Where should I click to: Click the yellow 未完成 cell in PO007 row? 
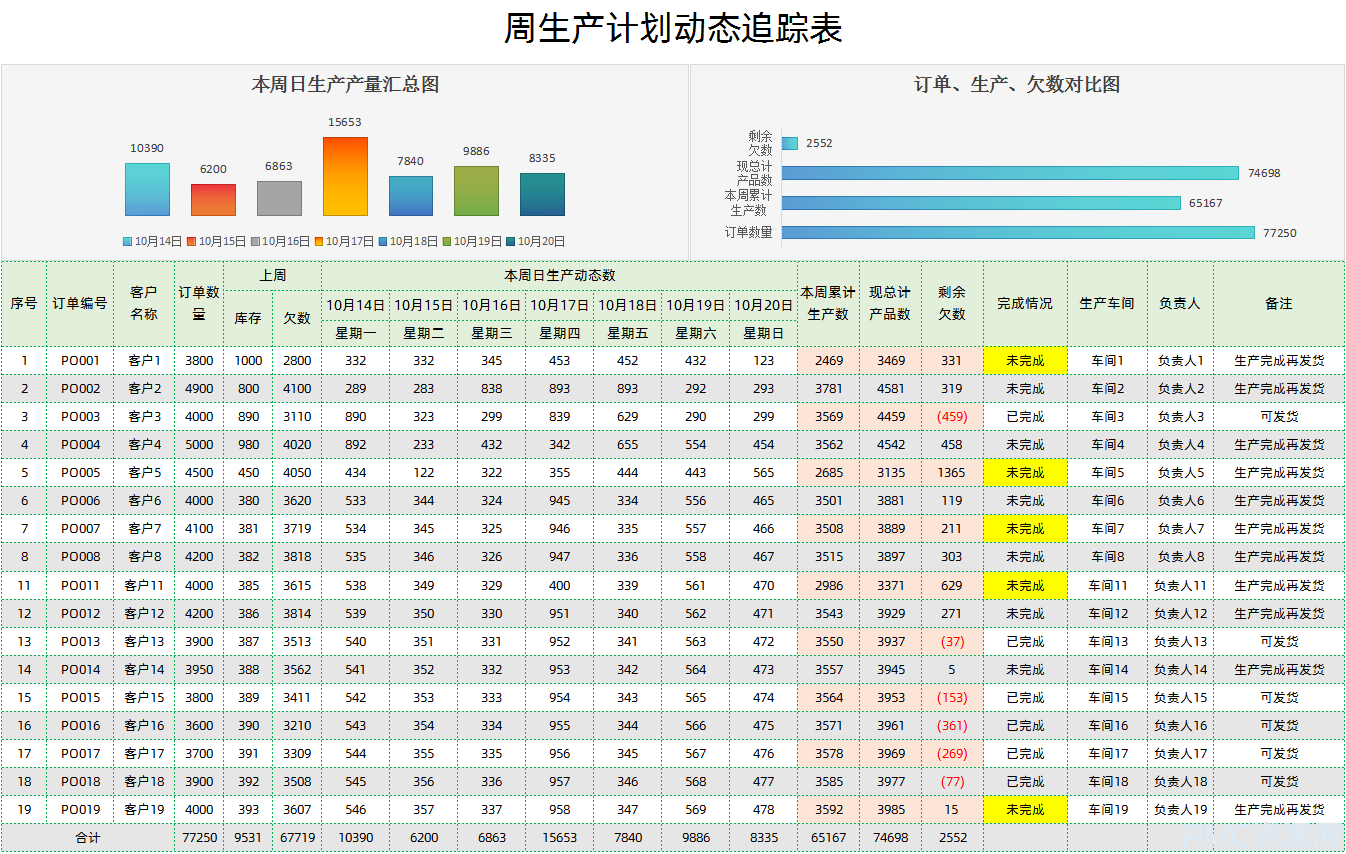1025,529
